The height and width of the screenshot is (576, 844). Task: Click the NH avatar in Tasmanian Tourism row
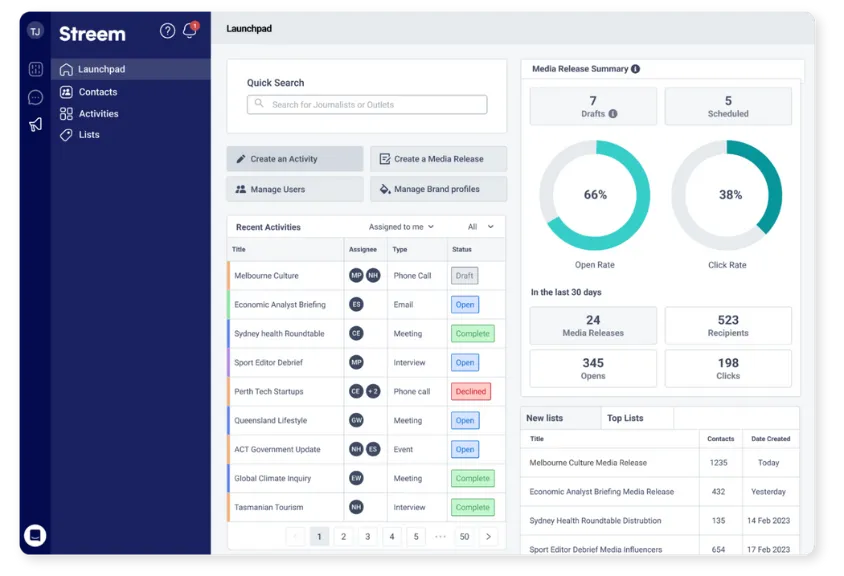356,507
